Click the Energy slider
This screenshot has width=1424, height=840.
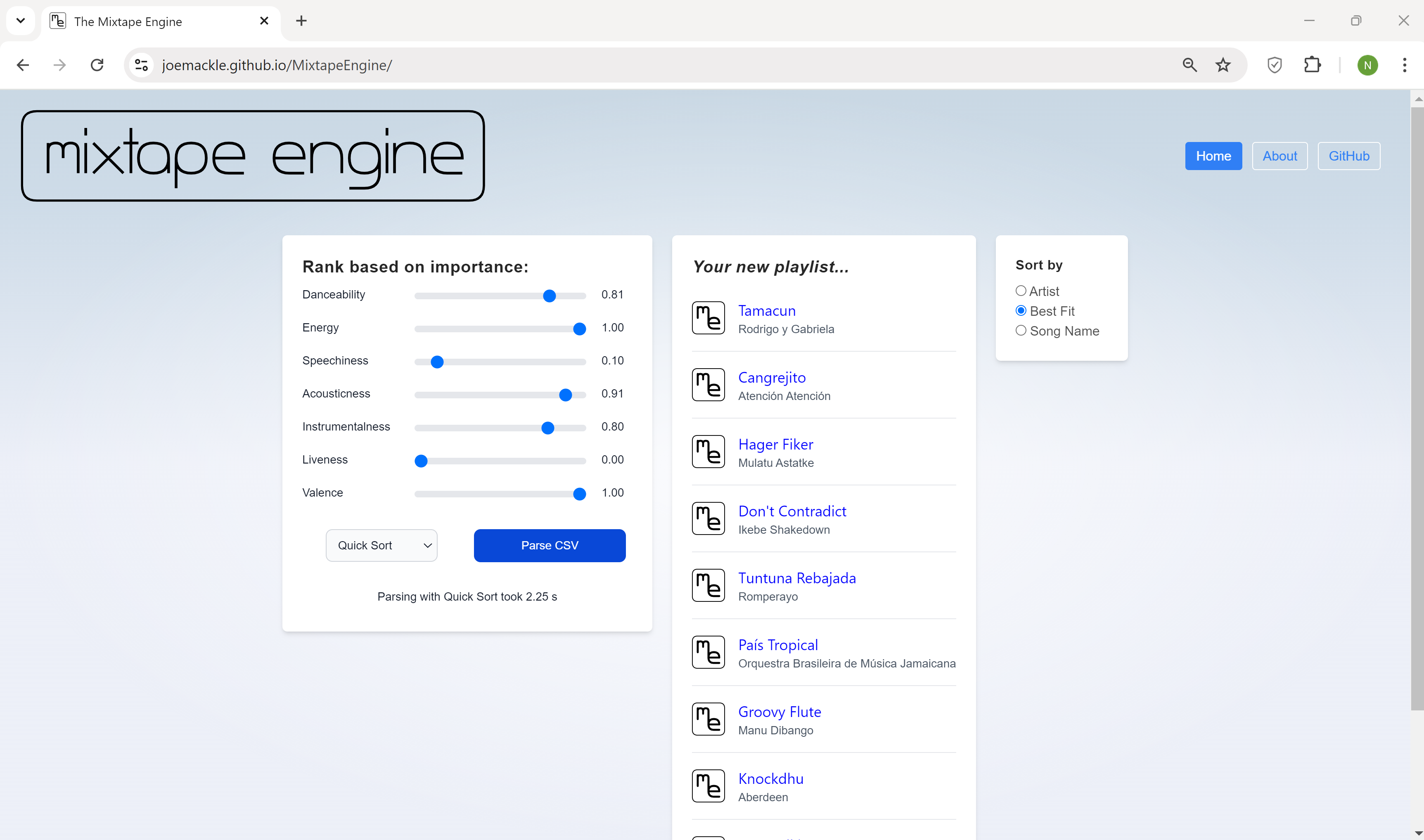pyautogui.click(x=500, y=328)
